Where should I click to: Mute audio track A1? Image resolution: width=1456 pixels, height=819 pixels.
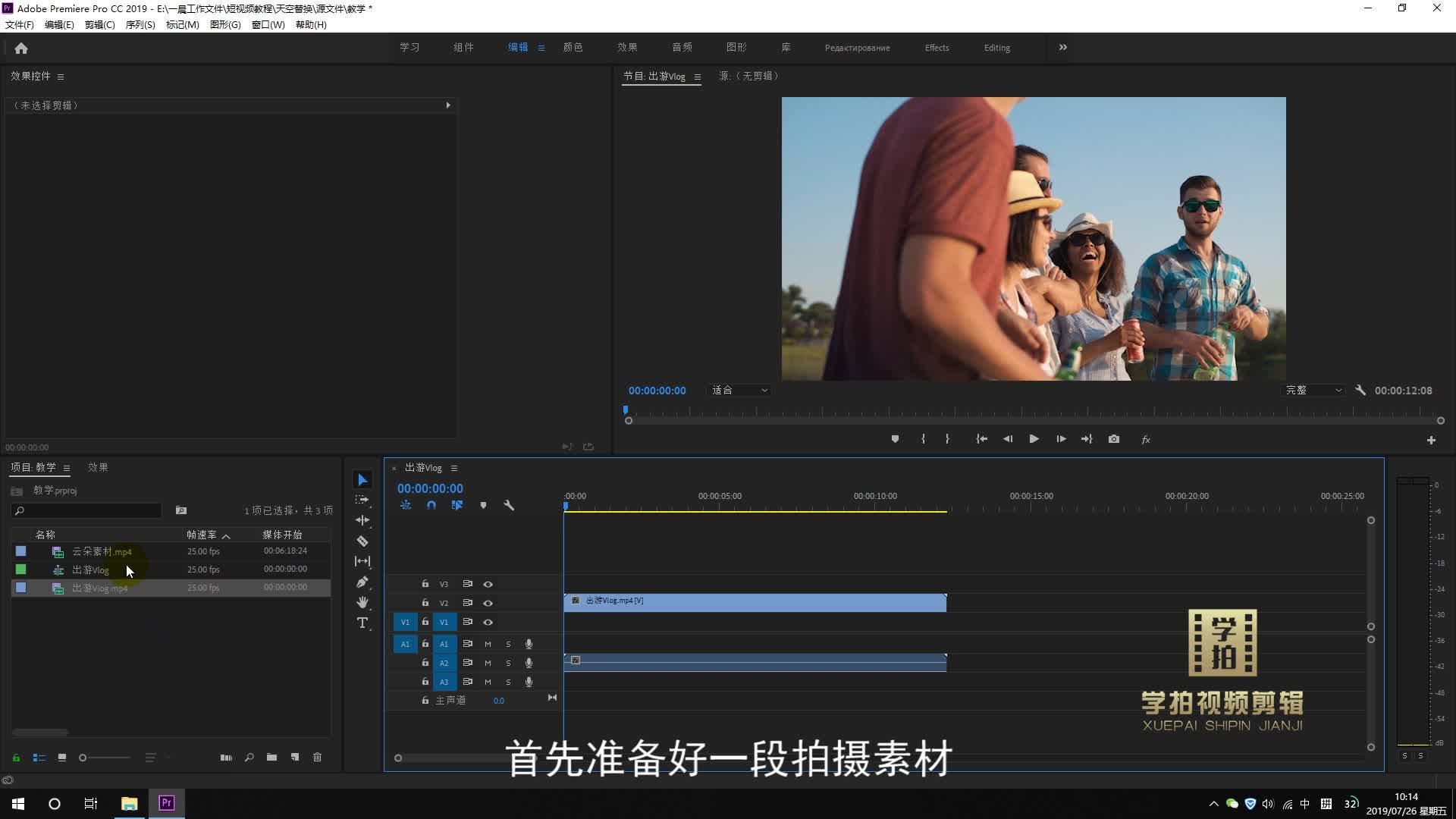pyautogui.click(x=488, y=644)
